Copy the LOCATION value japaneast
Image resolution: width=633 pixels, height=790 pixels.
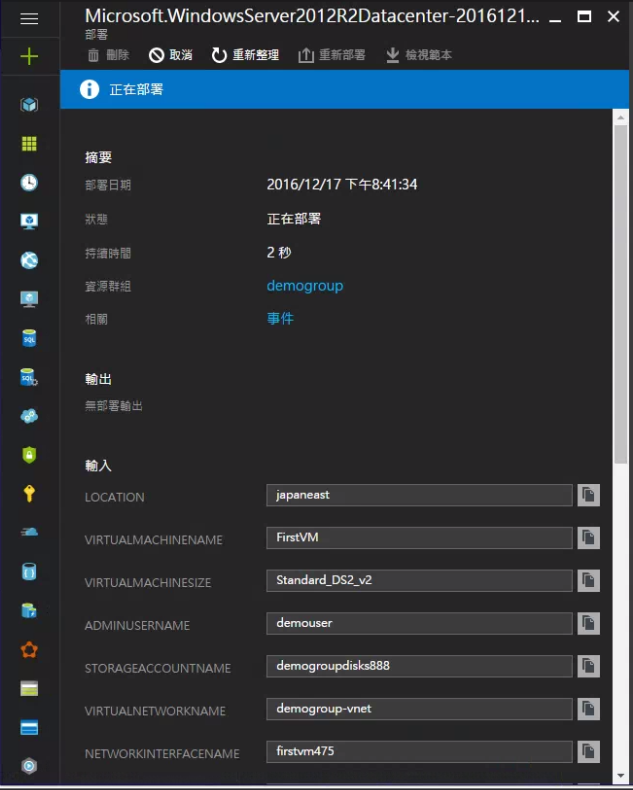tap(588, 495)
